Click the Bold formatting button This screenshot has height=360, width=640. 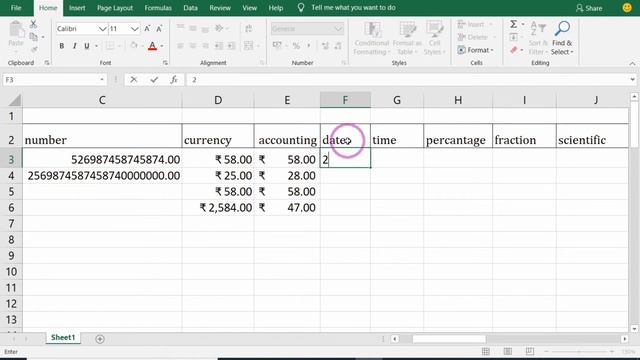[62, 46]
